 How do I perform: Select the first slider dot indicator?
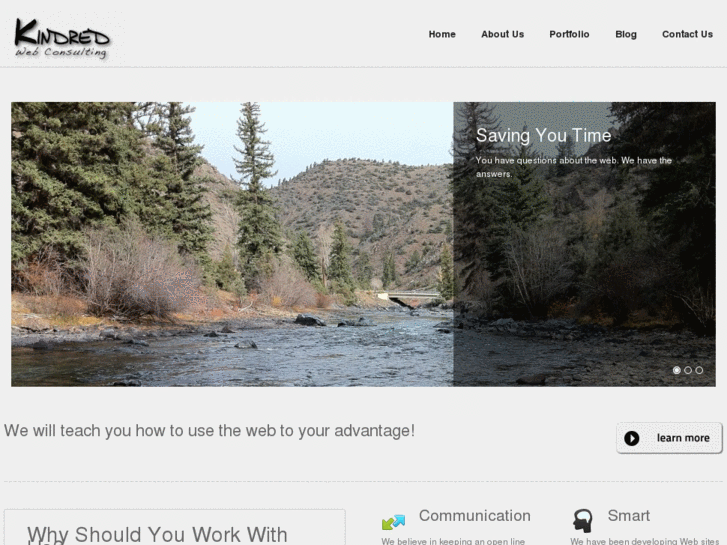[676, 370]
